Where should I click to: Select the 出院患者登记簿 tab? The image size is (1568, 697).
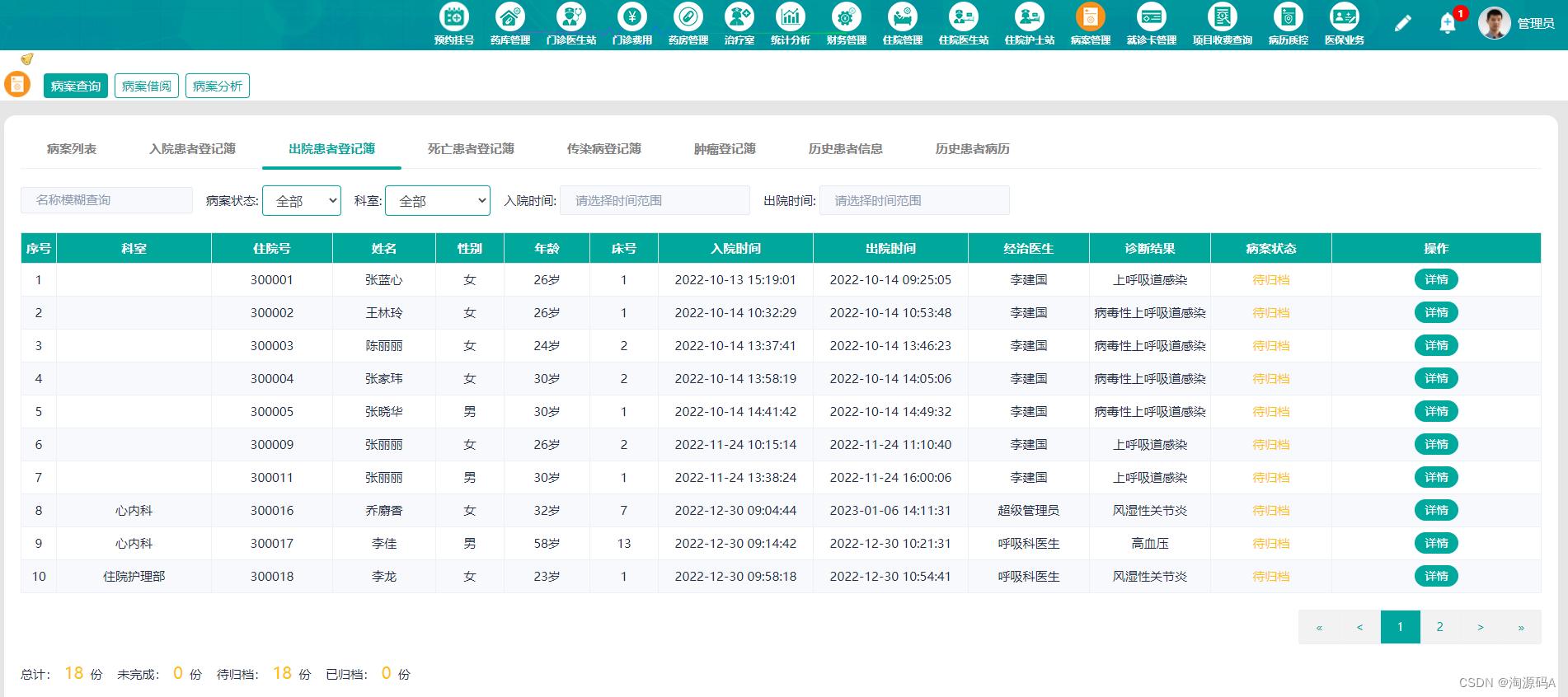(x=331, y=148)
